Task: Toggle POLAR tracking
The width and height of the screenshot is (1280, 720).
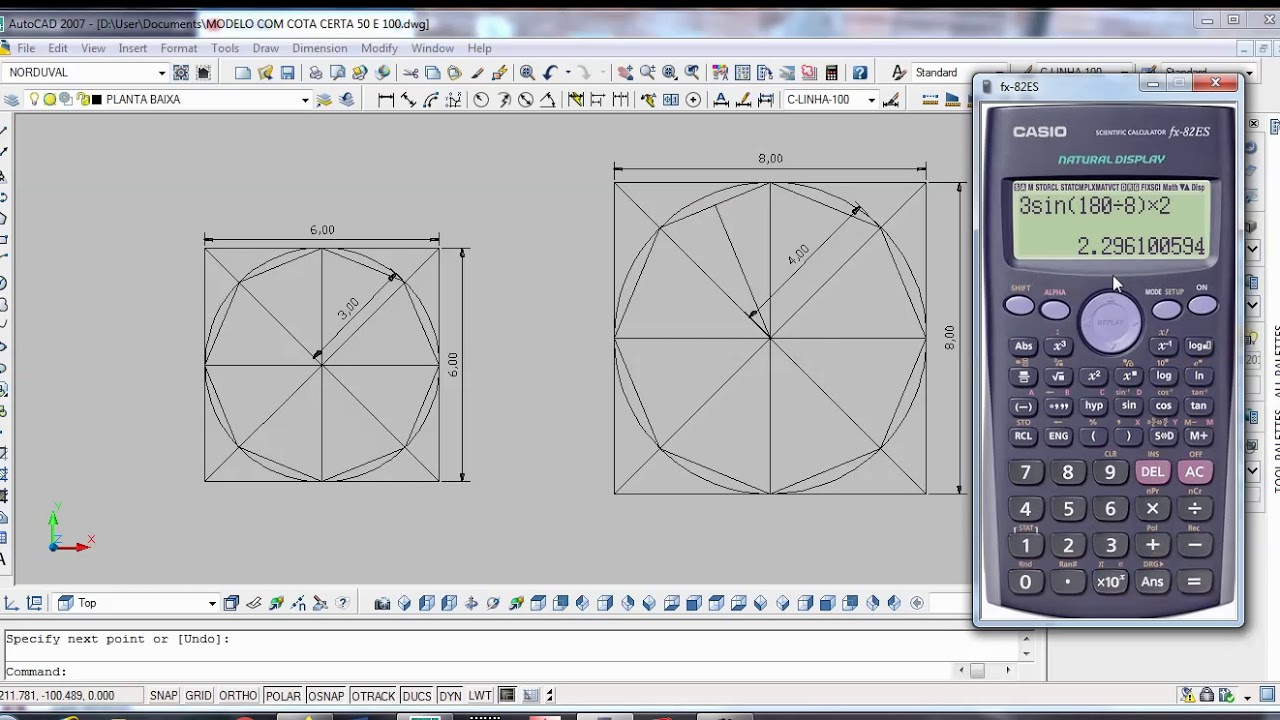Action: pyautogui.click(x=283, y=696)
